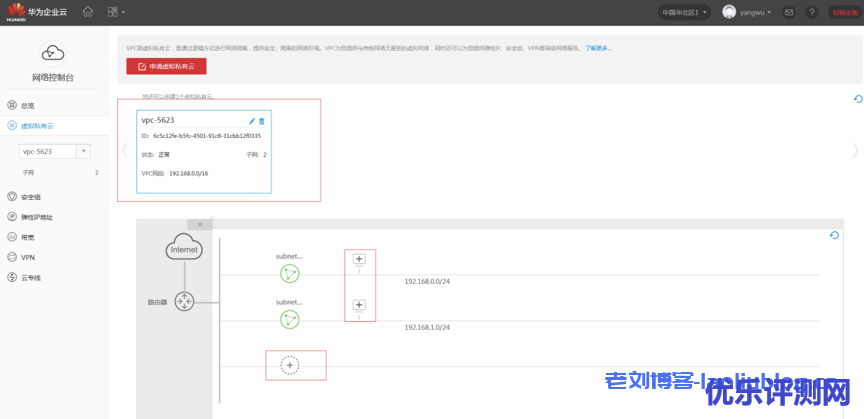The height and width of the screenshot is (419, 864).
Task: Click the help question mark icon
Action: coord(812,12)
